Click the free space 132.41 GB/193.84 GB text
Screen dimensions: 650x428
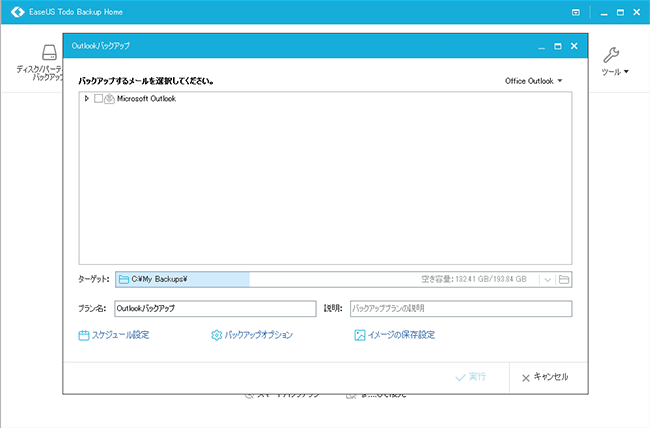[x=474, y=279]
